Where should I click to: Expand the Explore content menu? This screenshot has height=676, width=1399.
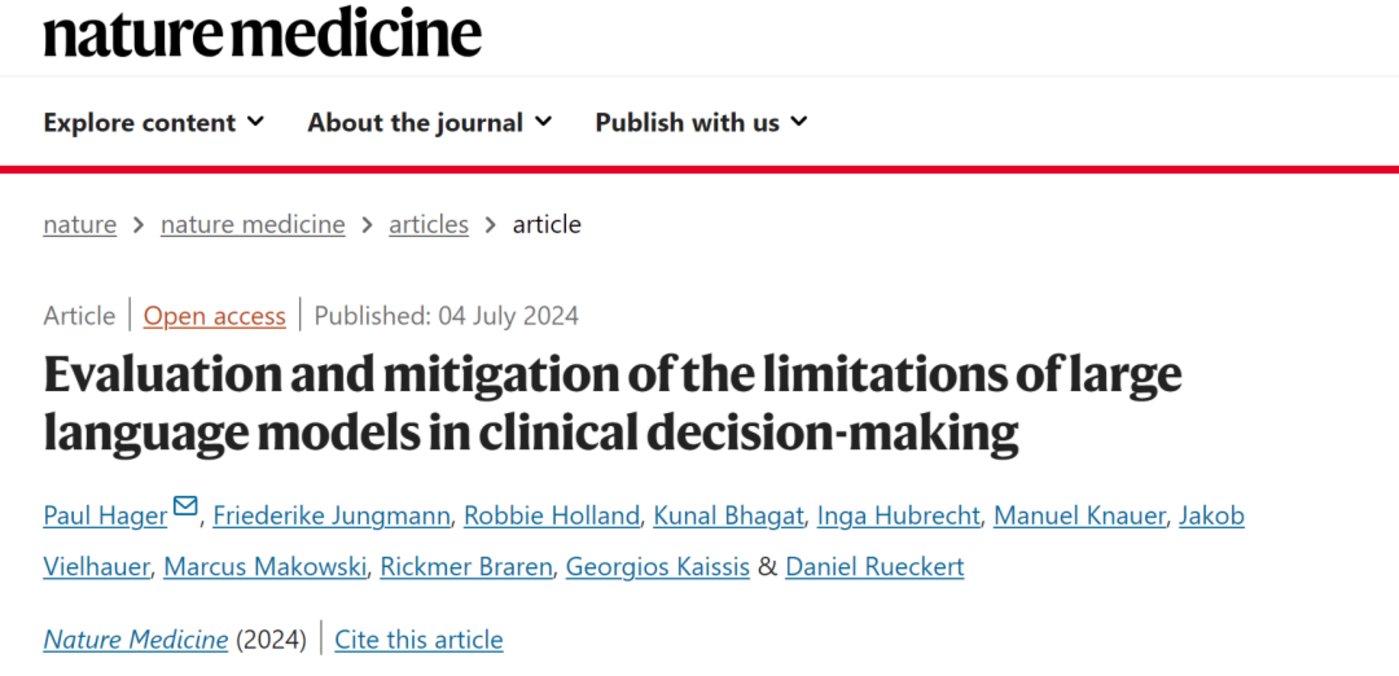click(154, 122)
